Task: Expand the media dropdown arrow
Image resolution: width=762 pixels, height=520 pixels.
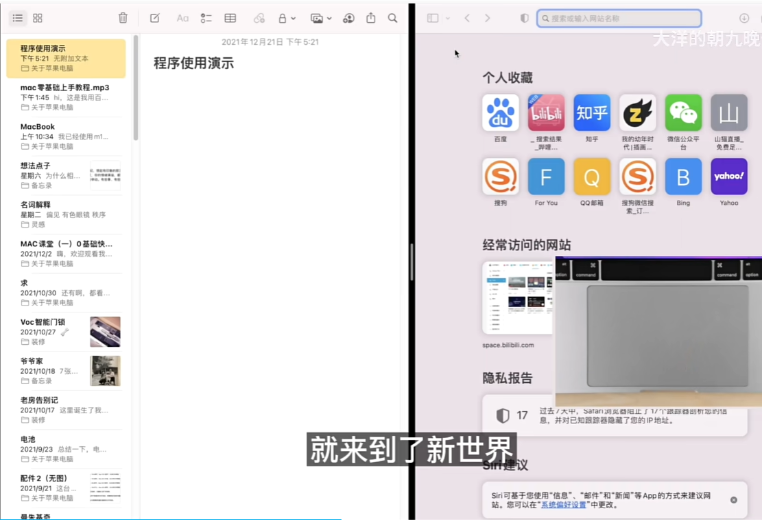Action: click(329, 19)
